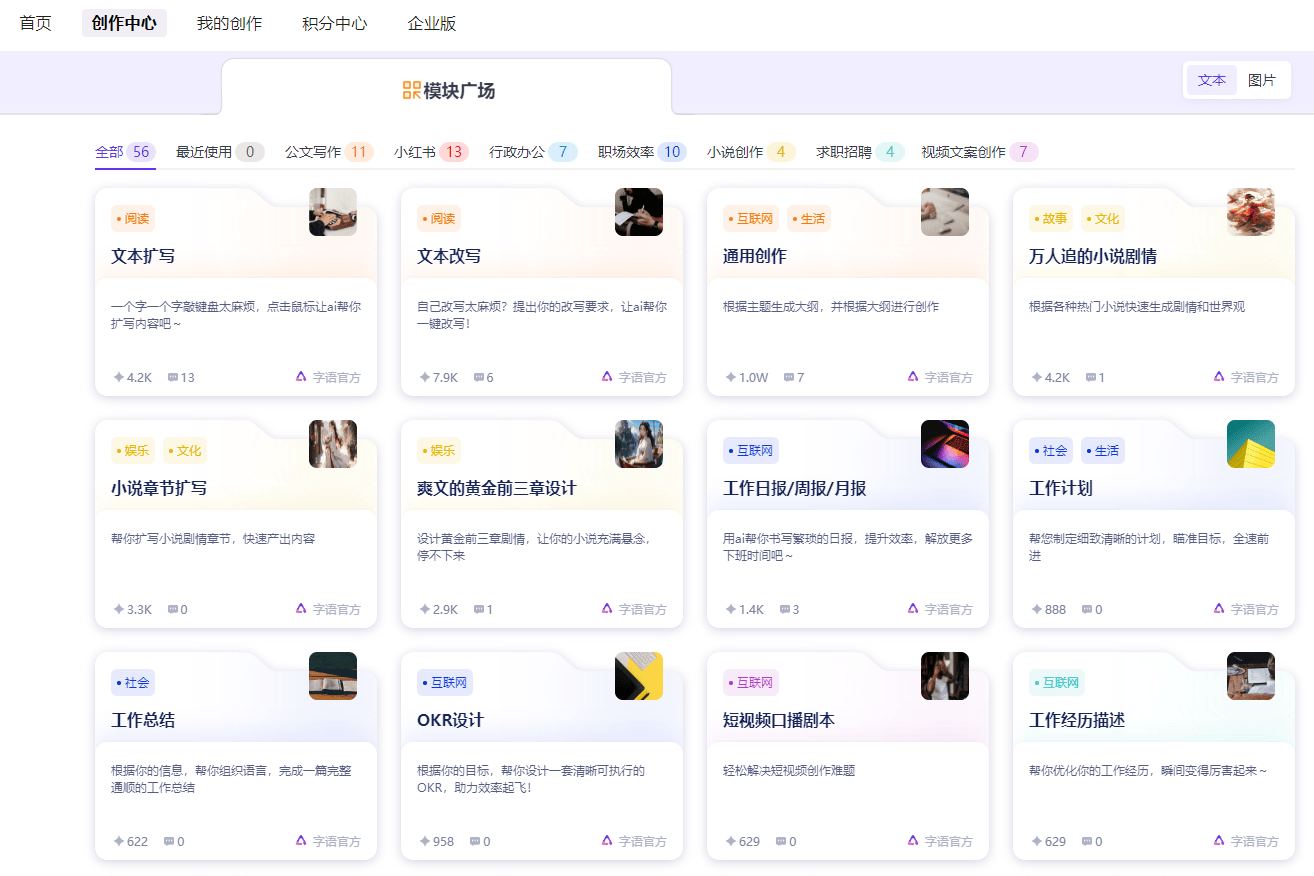
Task: Click the 模块广场 grid icon
Action: 410,89
